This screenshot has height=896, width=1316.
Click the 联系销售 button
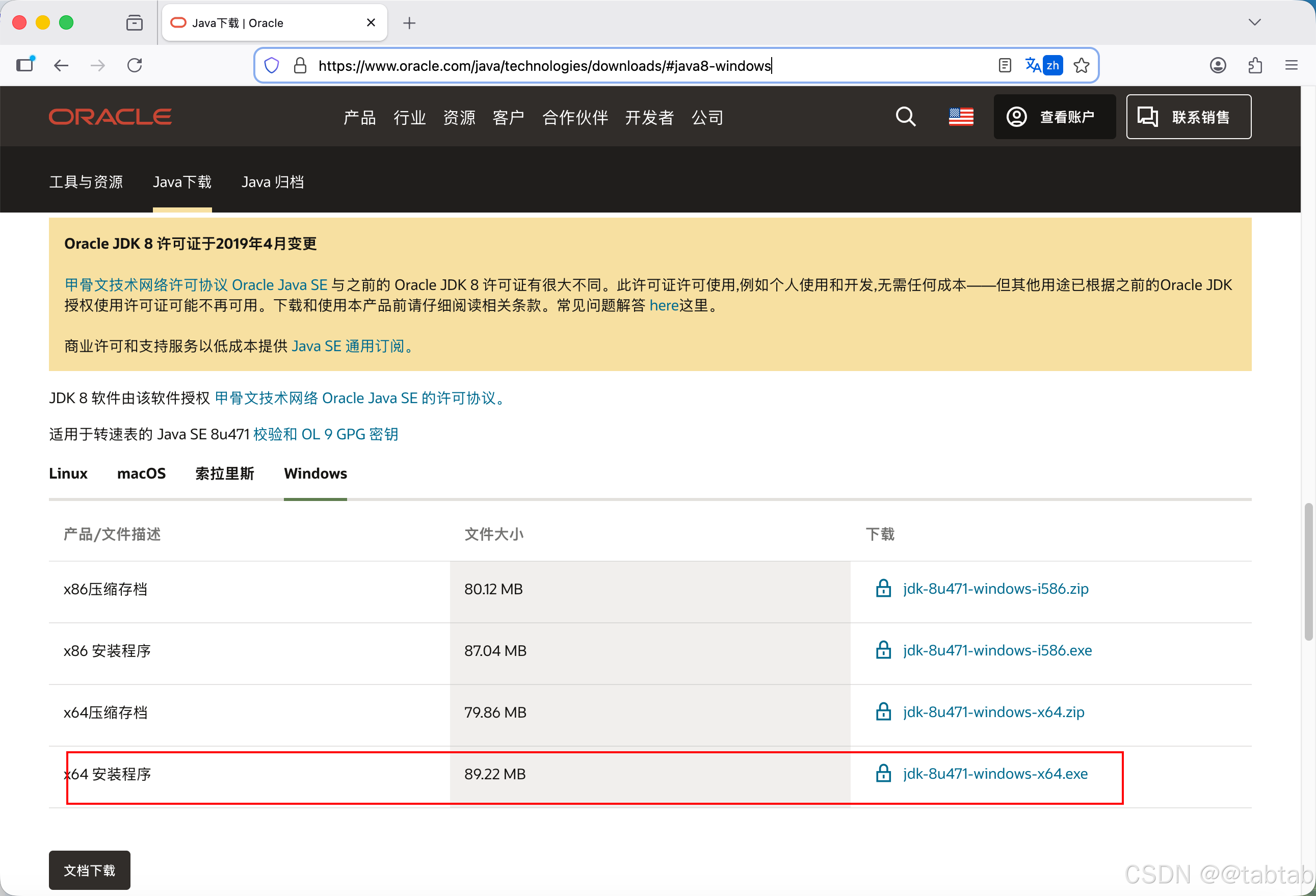coord(1188,117)
